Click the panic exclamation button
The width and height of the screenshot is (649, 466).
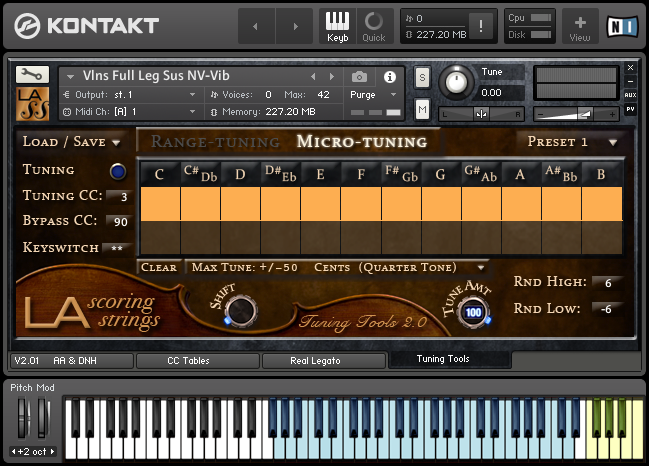(481, 26)
